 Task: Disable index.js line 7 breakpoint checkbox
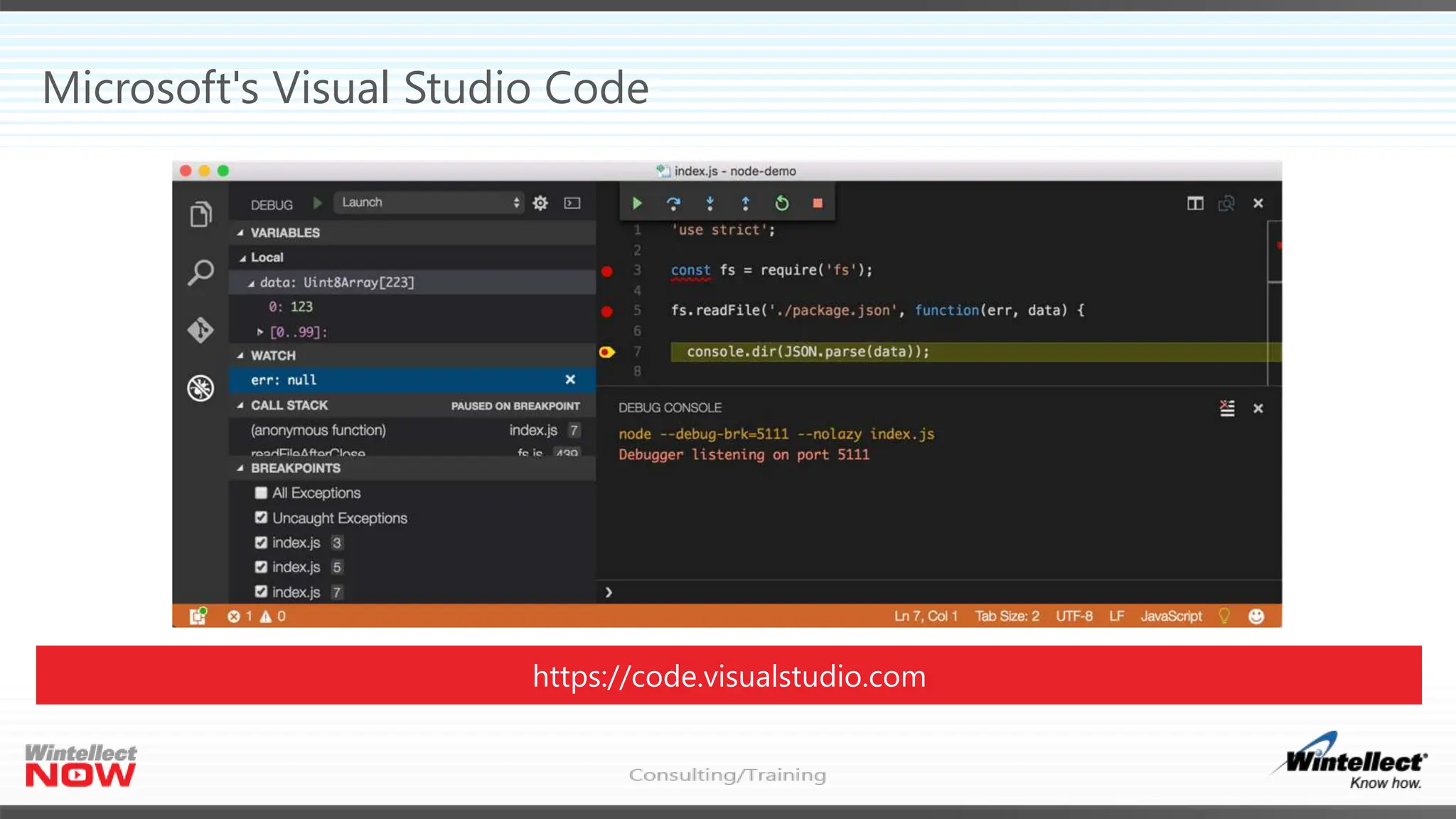[261, 591]
